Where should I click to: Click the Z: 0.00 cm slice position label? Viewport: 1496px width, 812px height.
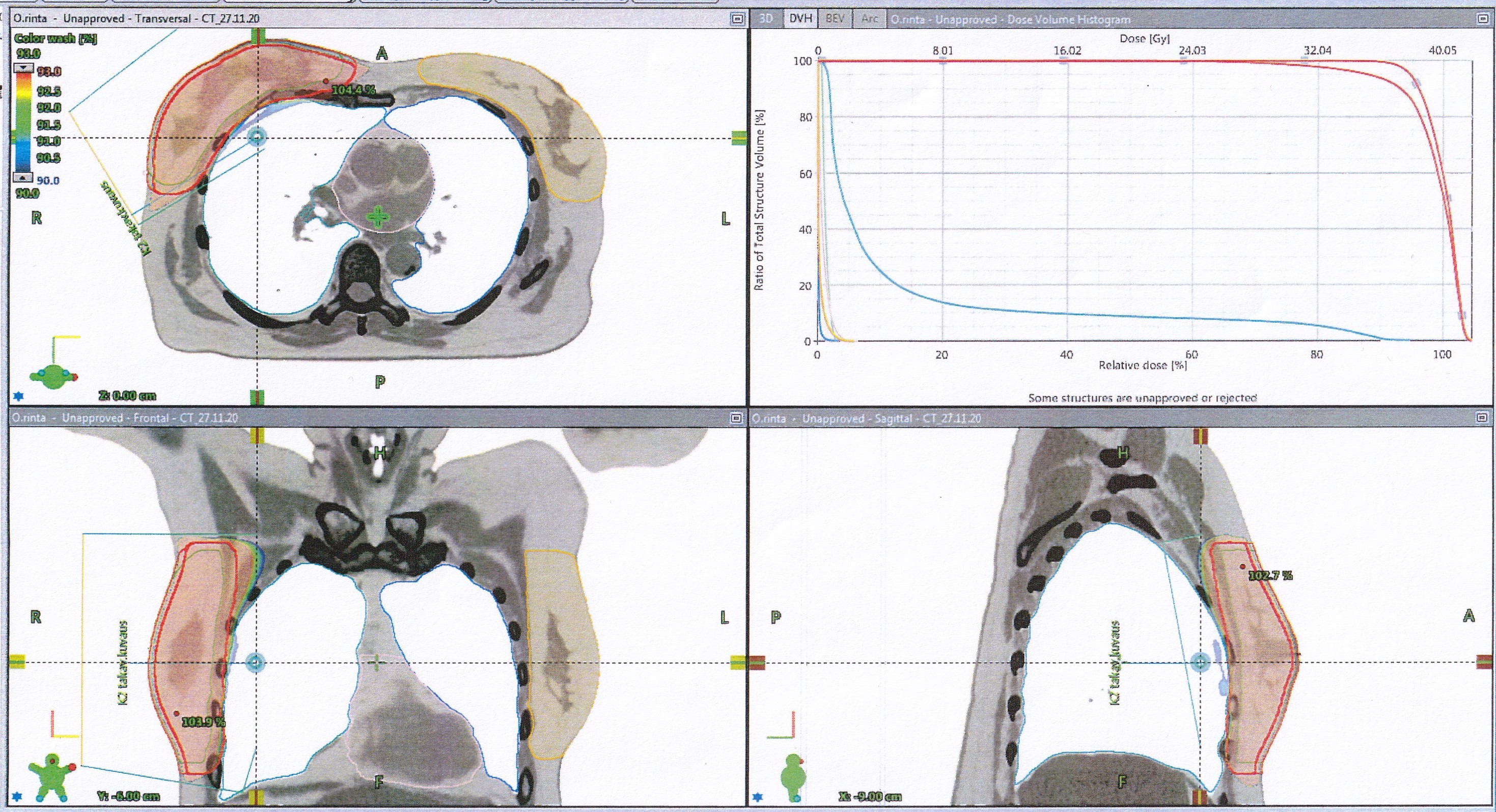point(127,396)
